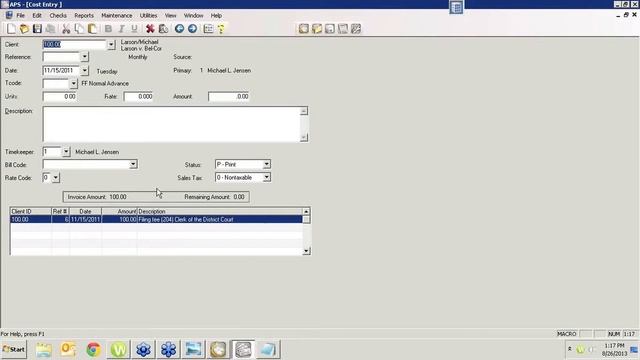Open the Utilities menu
This screenshot has height=360, width=640.
coord(149,16)
